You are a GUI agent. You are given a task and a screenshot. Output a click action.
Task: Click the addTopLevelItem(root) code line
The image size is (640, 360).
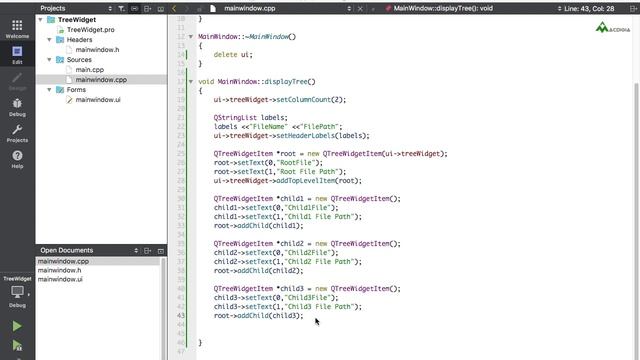click(x=288, y=180)
